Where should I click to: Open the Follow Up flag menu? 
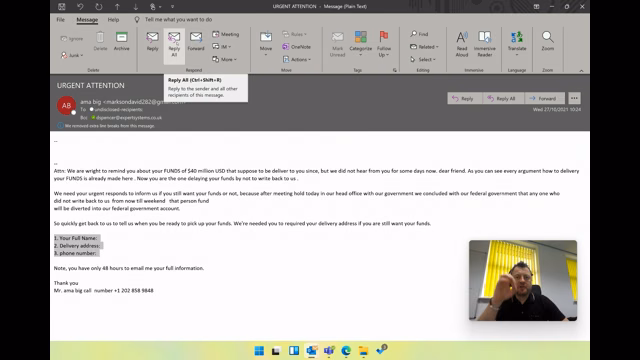[384, 44]
